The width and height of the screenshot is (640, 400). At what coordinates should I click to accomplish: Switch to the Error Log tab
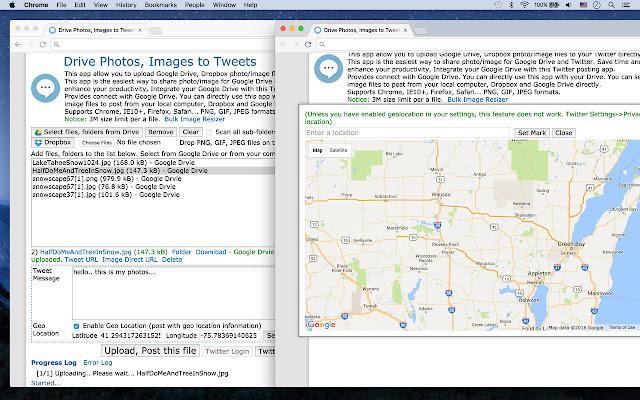98,362
